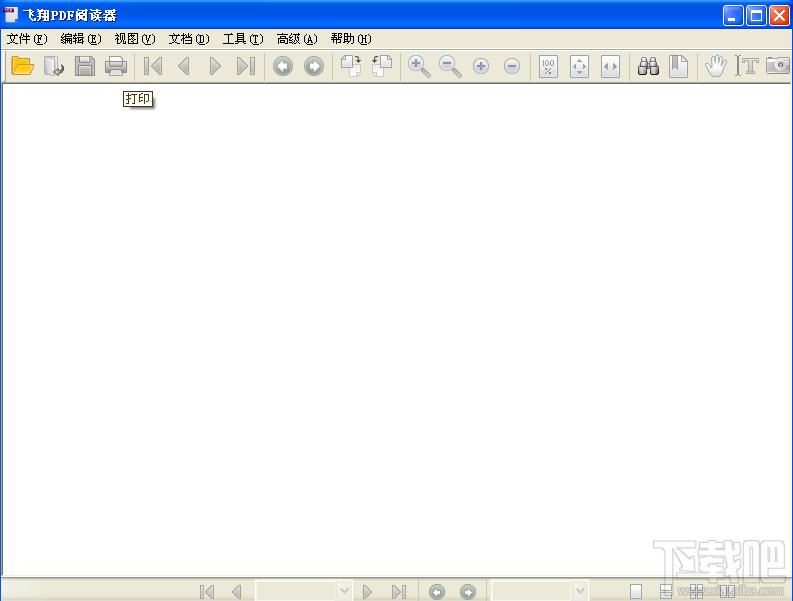
Task: Select the zoom out magnifier tool
Action: click(x=450, y=66)
